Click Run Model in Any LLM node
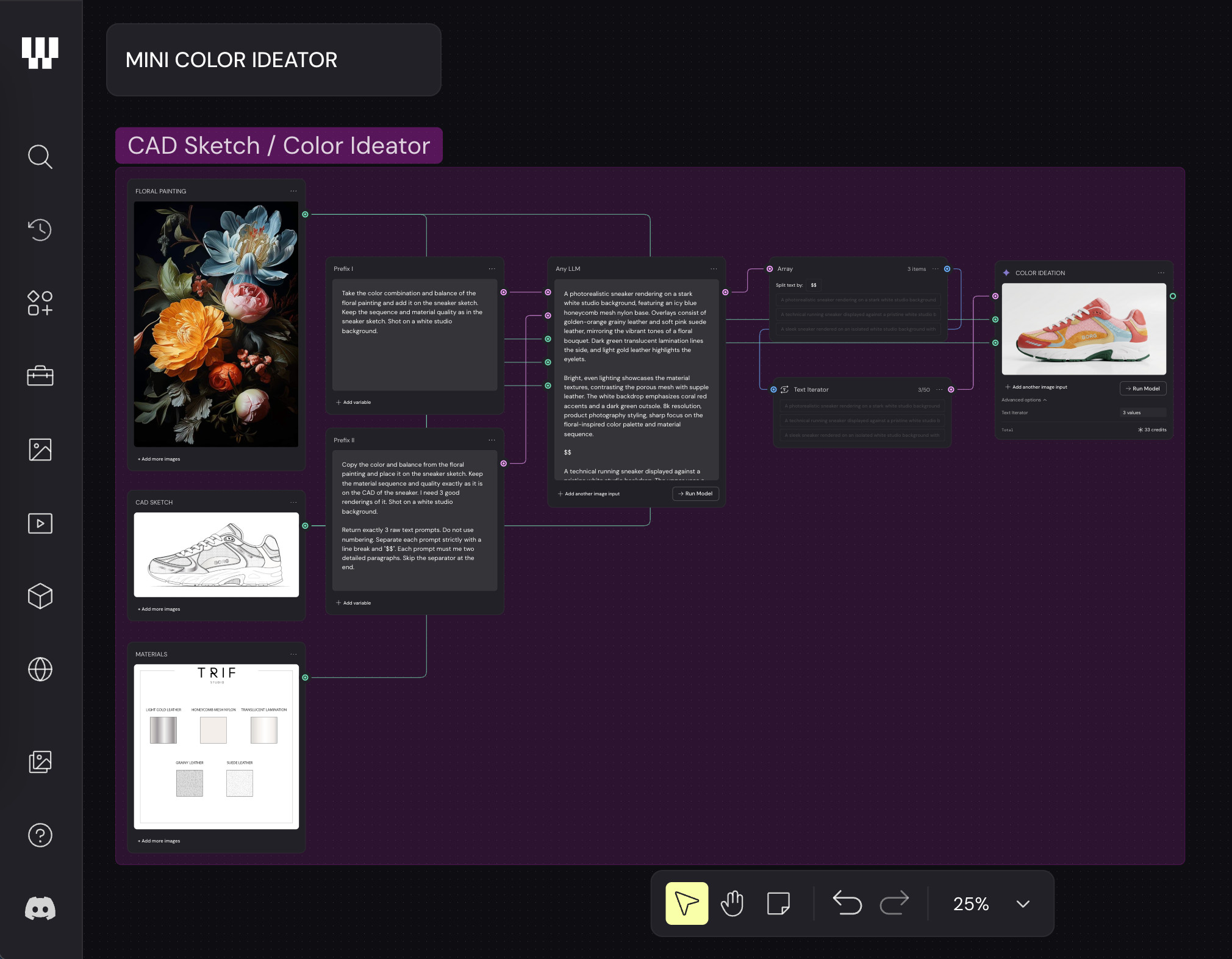 coord(695,494)
